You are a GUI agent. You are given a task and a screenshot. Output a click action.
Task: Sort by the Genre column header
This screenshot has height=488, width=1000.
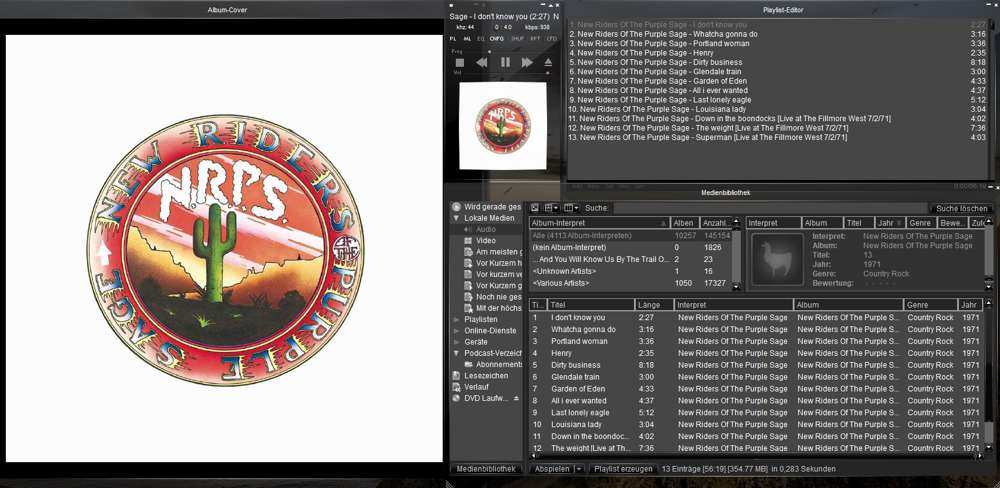pos(929,305)
